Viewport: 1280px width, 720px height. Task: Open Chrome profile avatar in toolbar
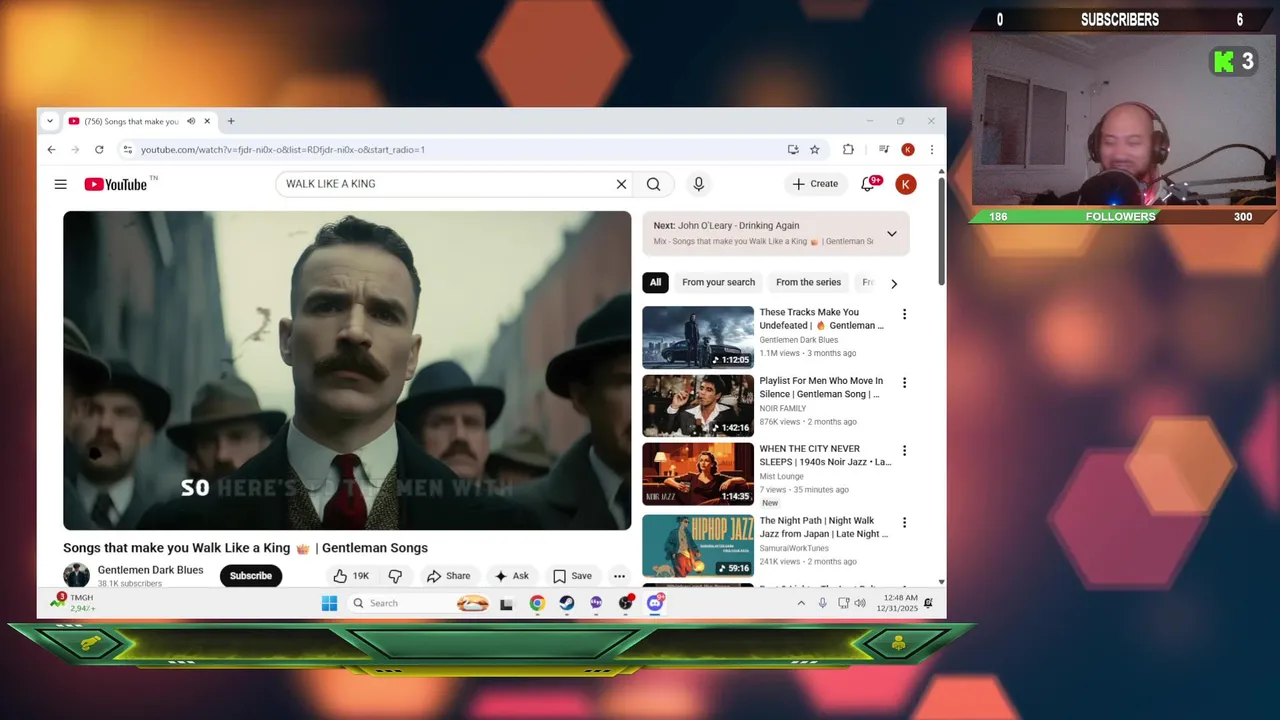(908, 150)
